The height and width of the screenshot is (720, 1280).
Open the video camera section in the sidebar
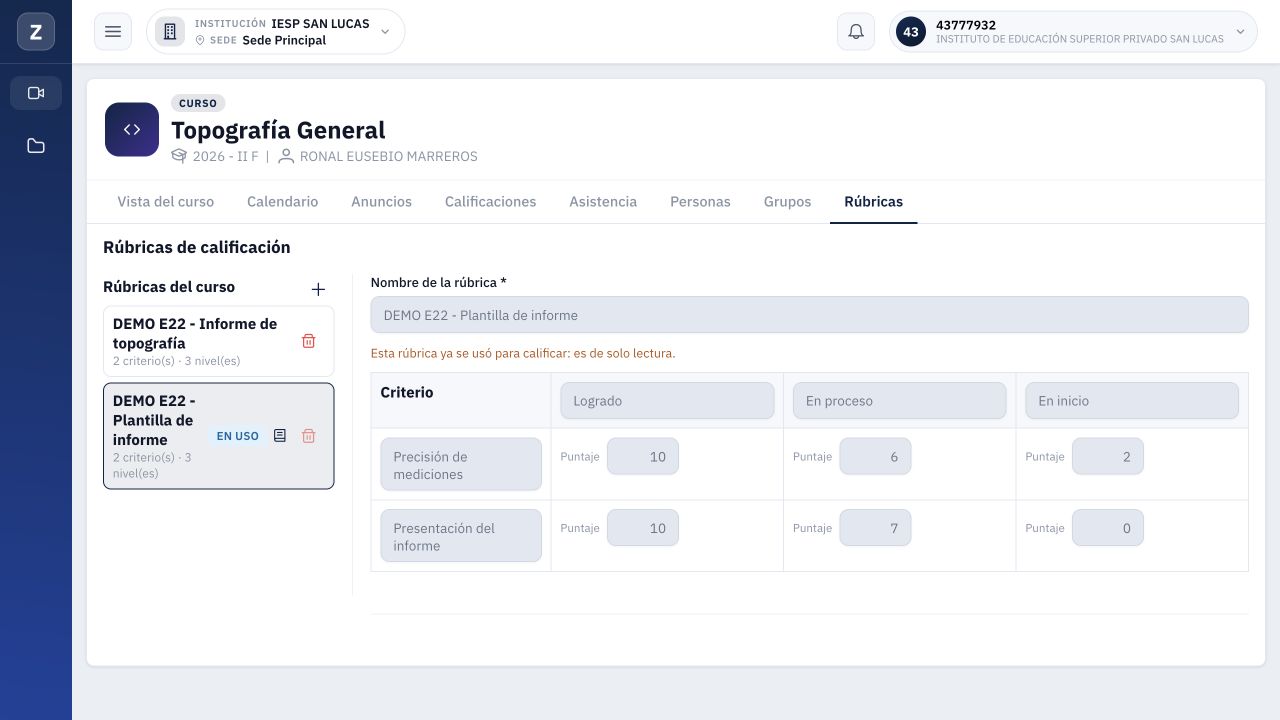(x=36, y=93)
